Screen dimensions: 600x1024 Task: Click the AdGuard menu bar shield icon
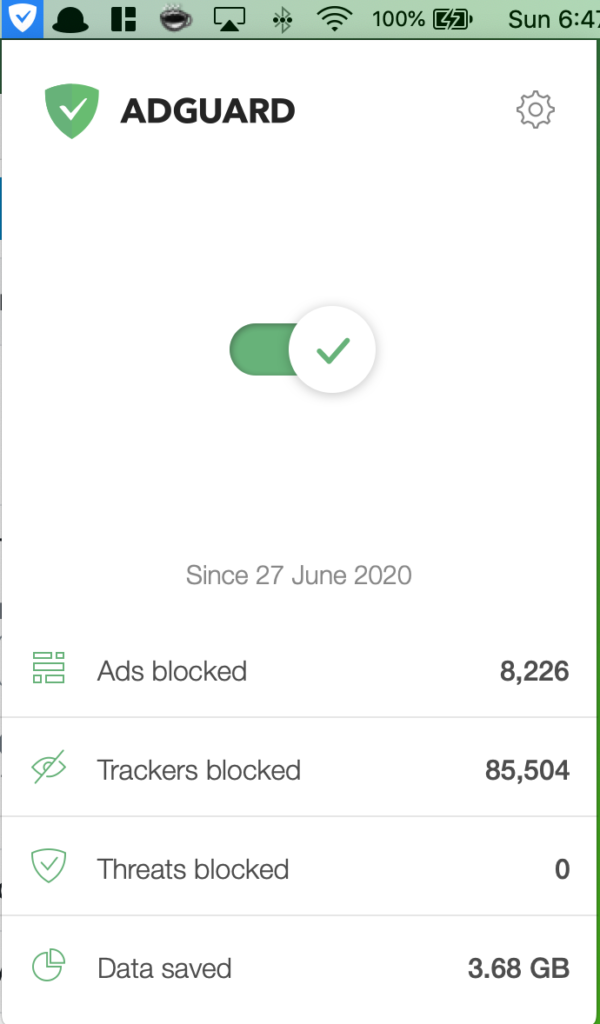coord(23,19)
